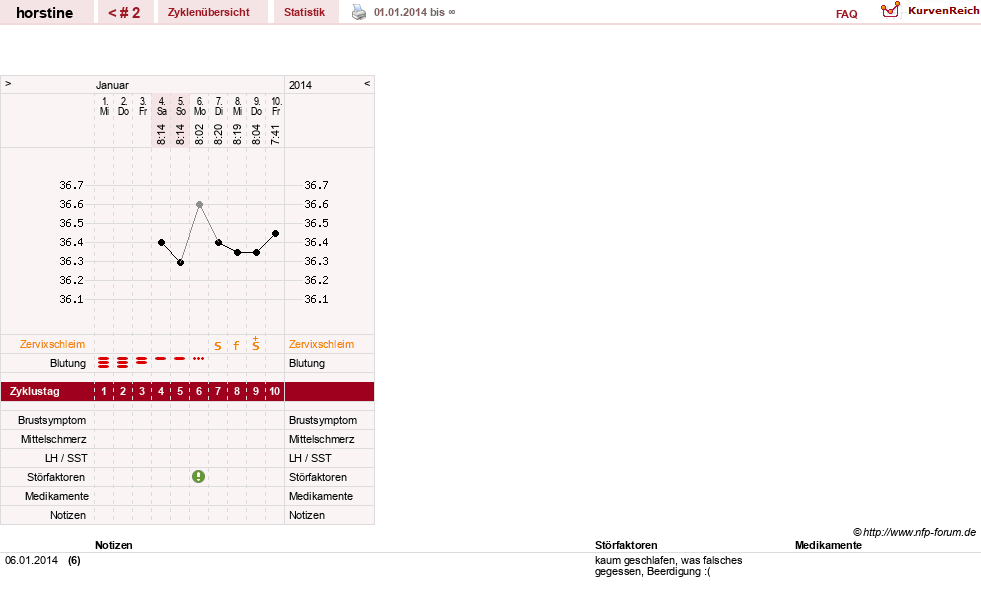The image size is (981, 598).
Task: Select the grey excluded temperature point at 36.6
Action: (200, 205)
